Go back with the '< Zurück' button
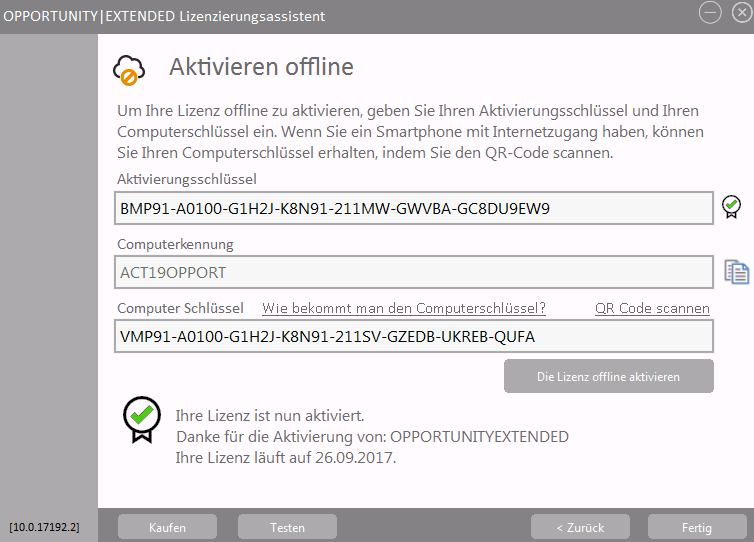754x542 pixels. (x=580, y=527)
